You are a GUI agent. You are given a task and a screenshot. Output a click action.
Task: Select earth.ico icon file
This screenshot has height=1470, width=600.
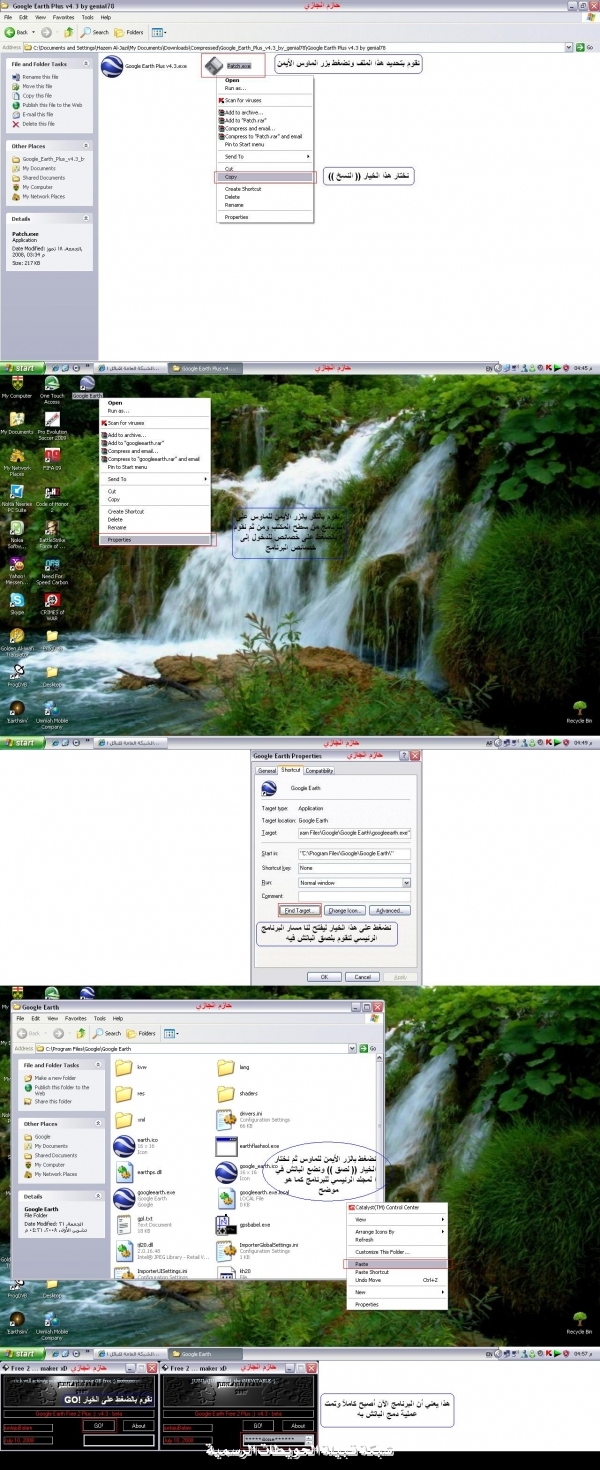click(x=123, y=1146)
